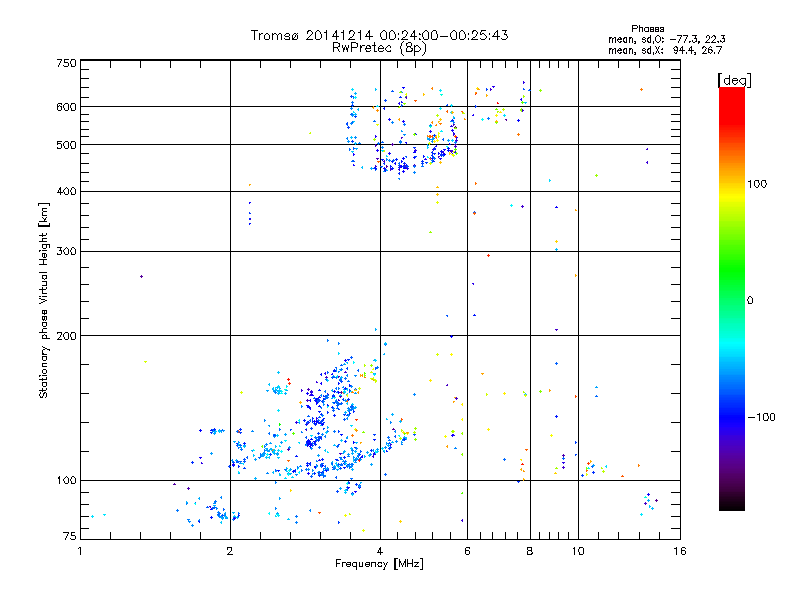Click the x-axis tick label '2'
Screen dimensions: 800x600
click(230, 551)
